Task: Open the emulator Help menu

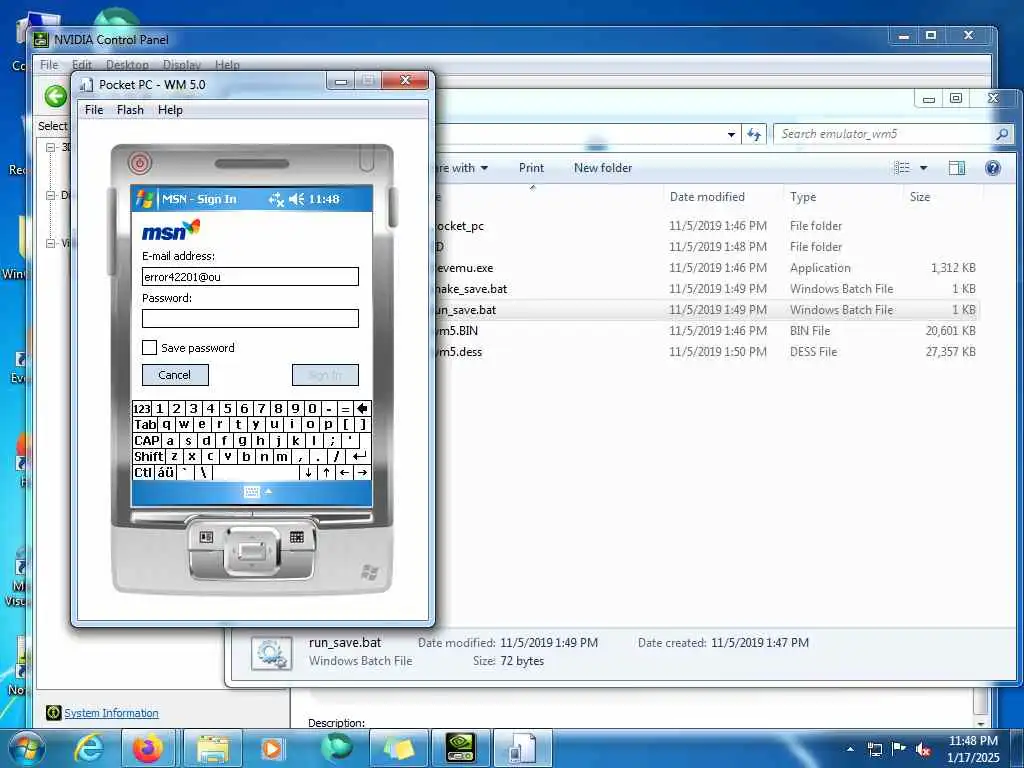Action: 170,110
